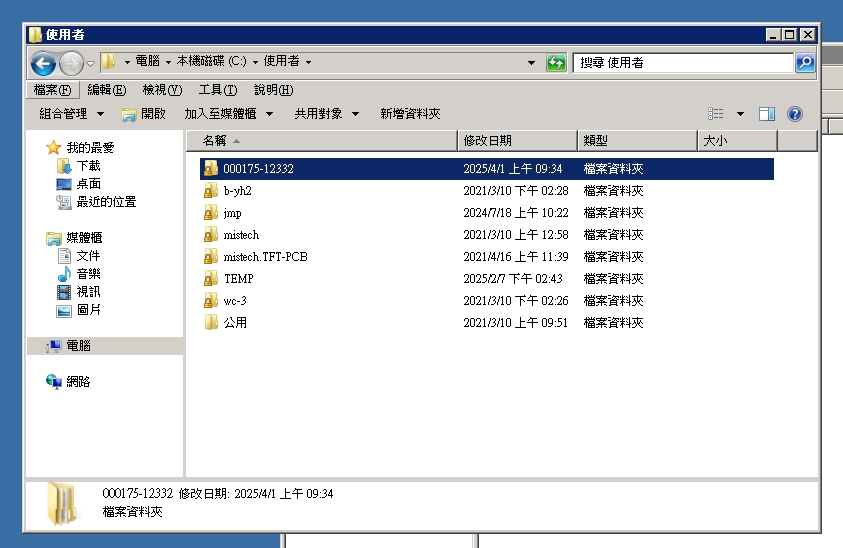Click the 開啟 toolbar button
Screen dimensions: 843x548
(x=144, y=114)
